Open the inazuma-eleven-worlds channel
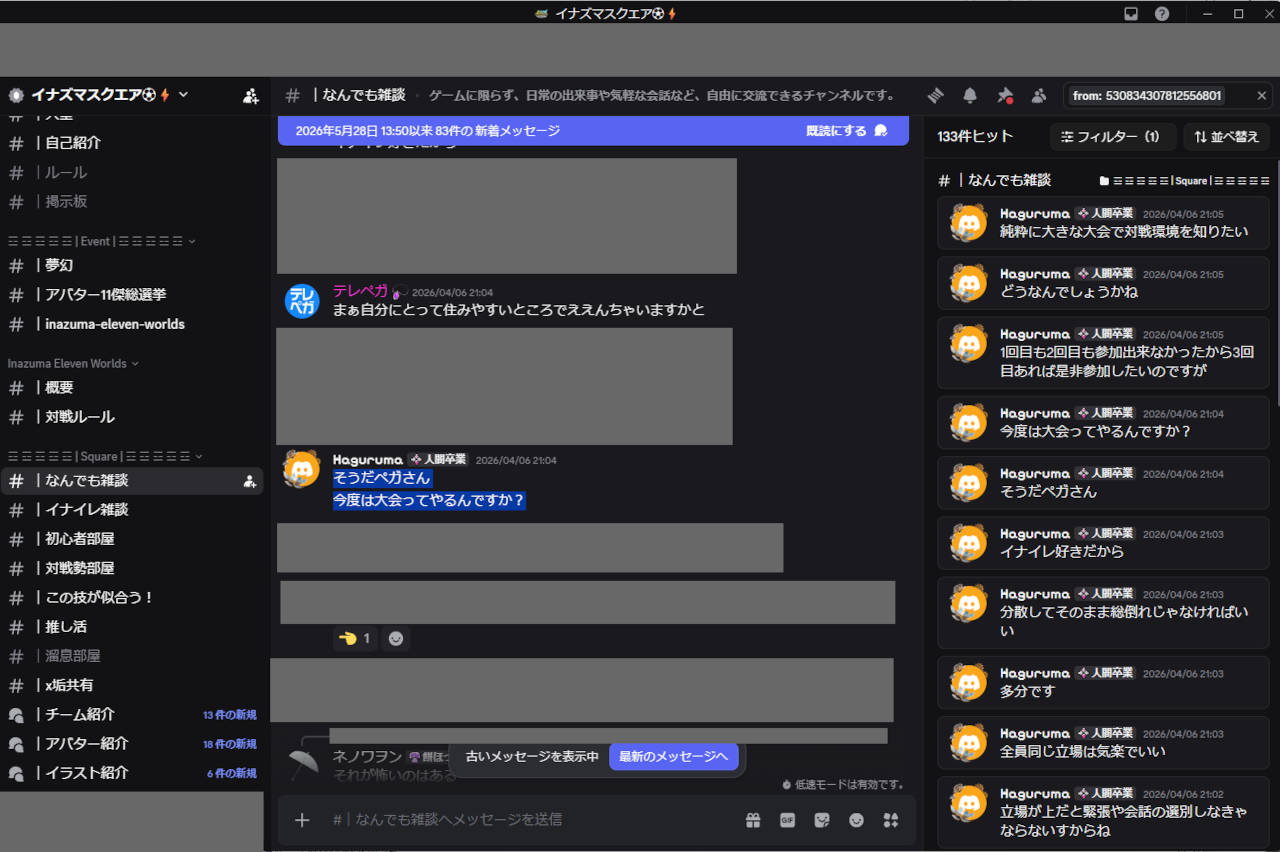The height and width of the screenshot is (852, 1280). (132, 324)
